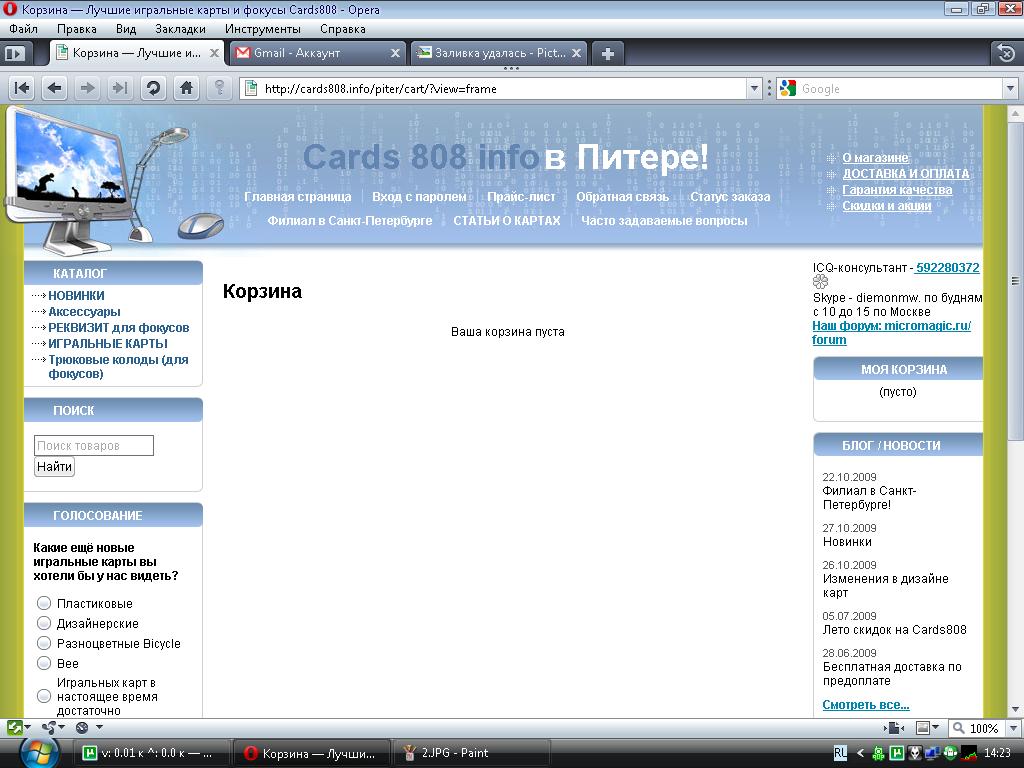Click the Fast Forward navigation button
The width and height of the screenshot is (1024, 768).
pyautogui.click(x=120, y=88)
